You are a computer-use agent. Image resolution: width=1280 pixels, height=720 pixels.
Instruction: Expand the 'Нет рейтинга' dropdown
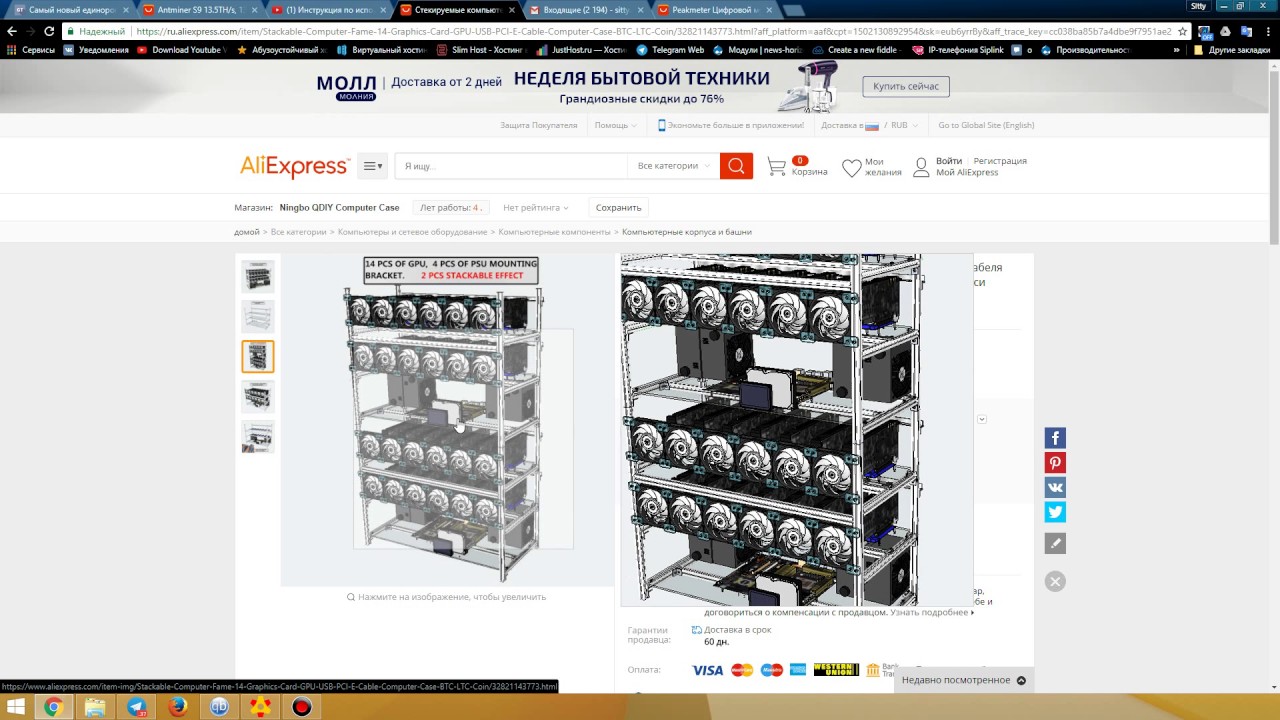(536, 208)
